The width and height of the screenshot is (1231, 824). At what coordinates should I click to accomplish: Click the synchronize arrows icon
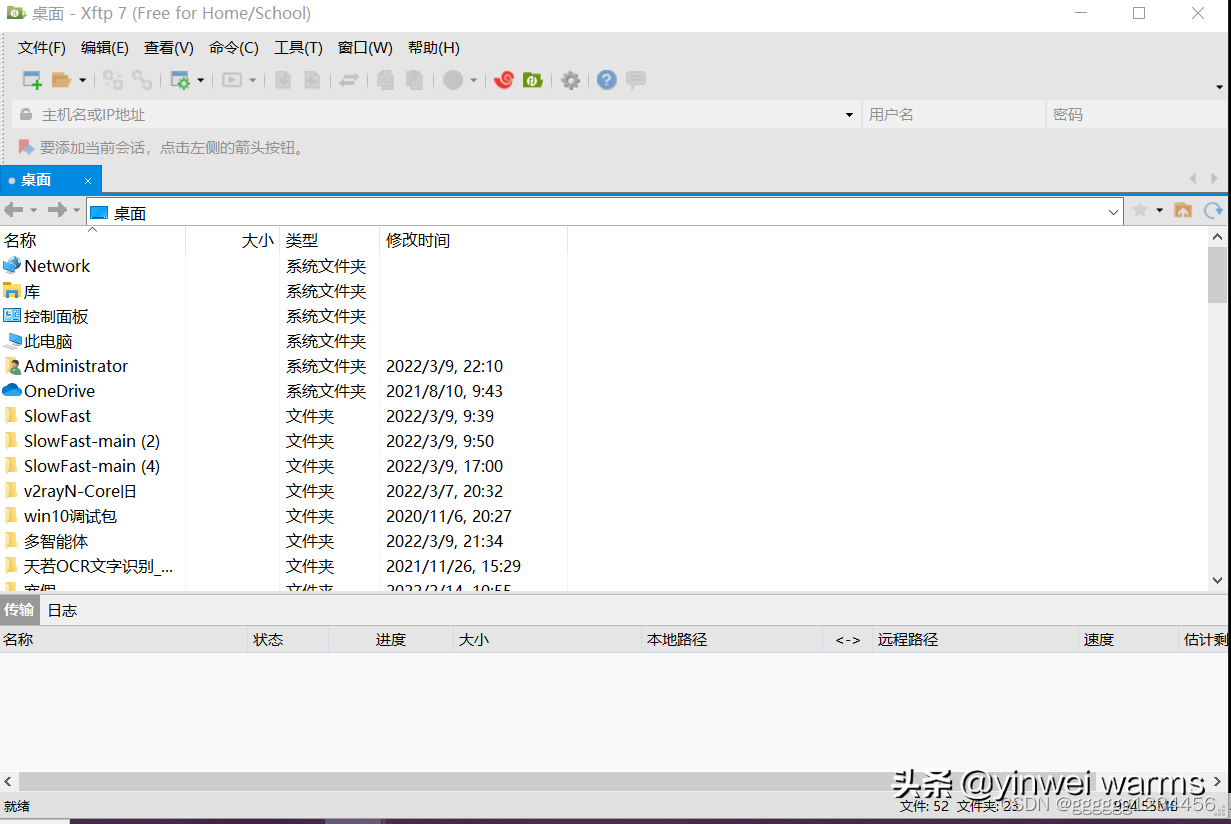[x=349, y=80]
